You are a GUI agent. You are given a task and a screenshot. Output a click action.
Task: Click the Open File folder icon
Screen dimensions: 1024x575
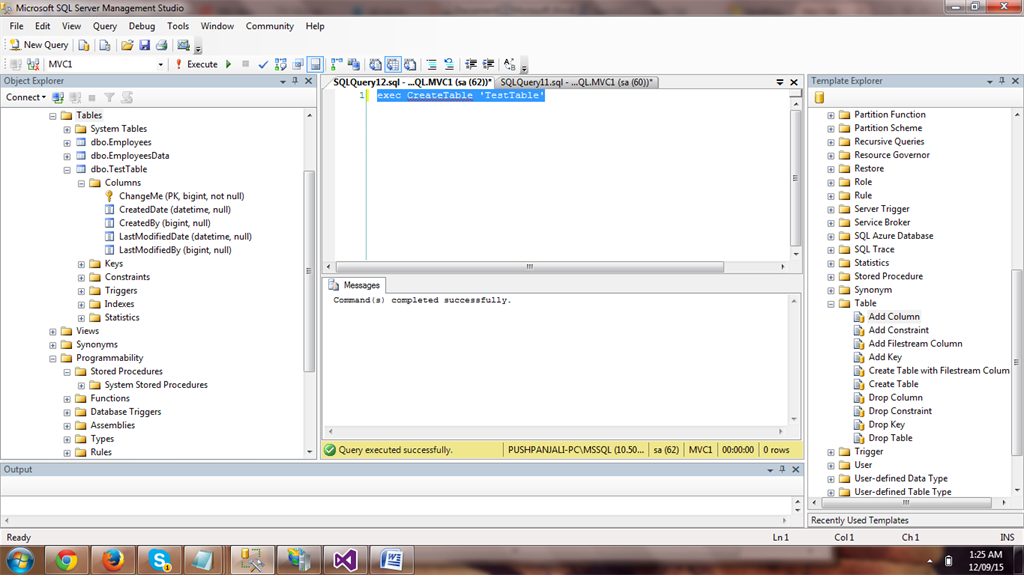click(127, 45)
